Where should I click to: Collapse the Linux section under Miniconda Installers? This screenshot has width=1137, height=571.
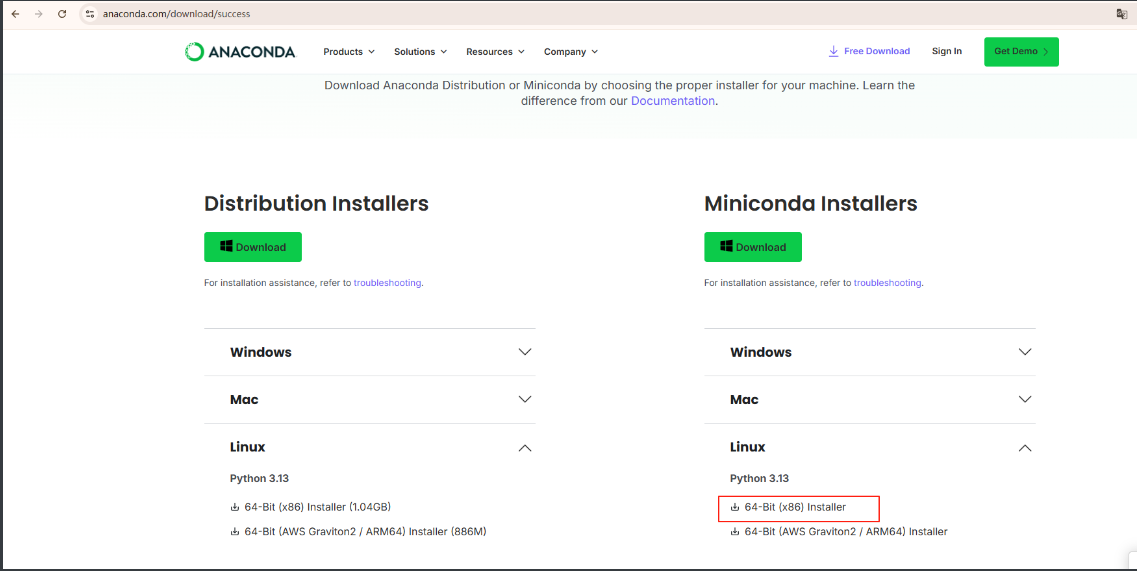[870, 448]
